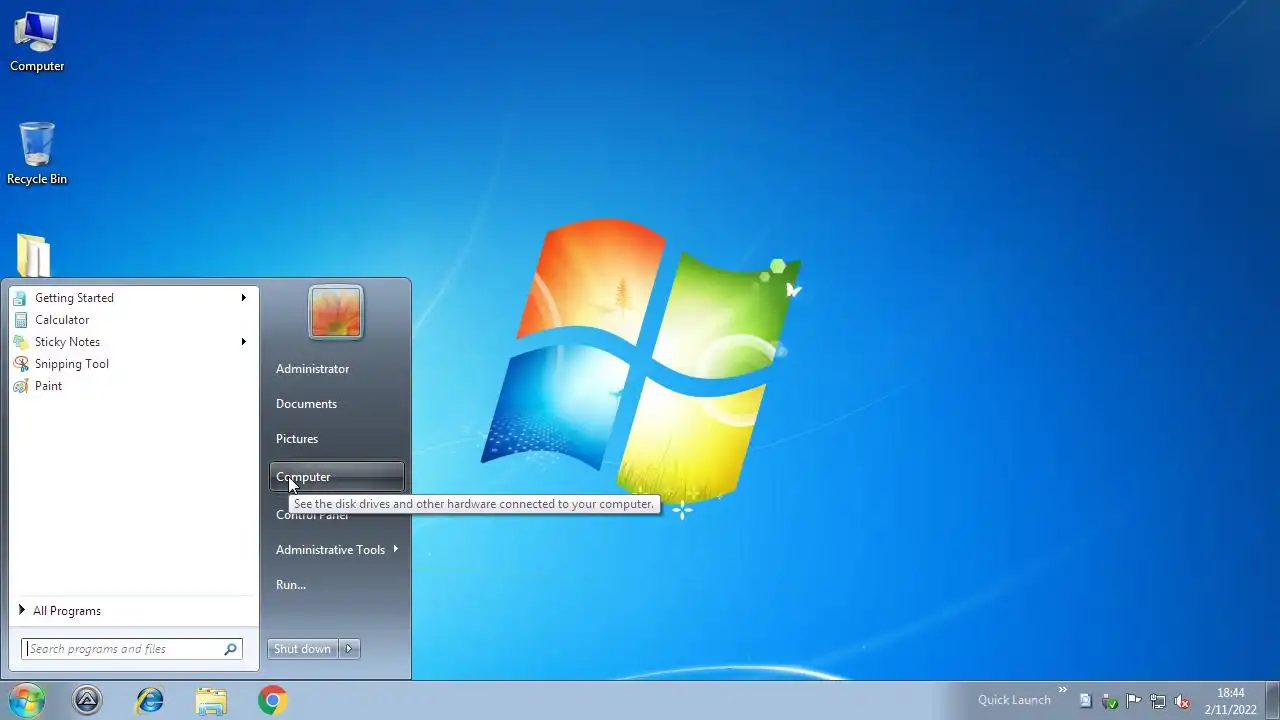Screen dimensions: 1280x720
Task: Open Documents from Start menu
Action: (306, 404)
